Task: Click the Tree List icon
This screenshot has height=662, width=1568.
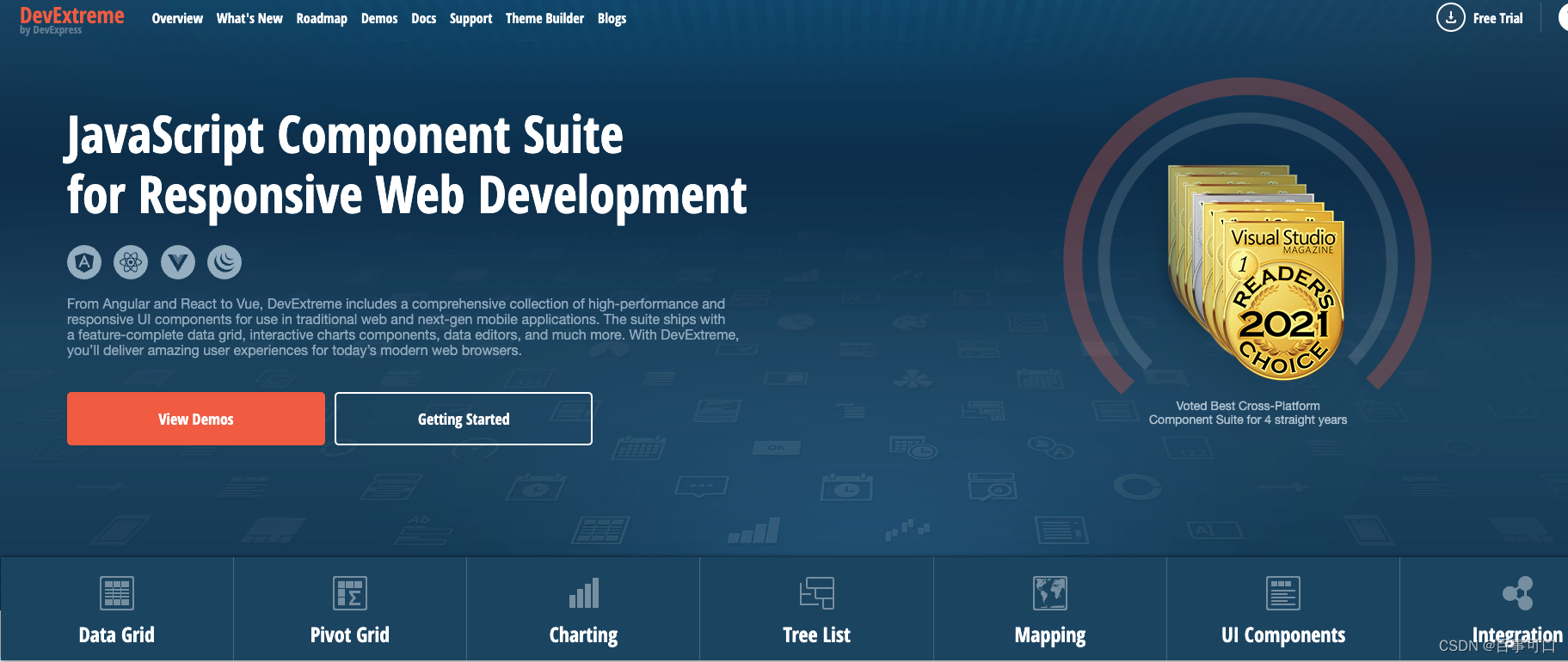Action: point(817,593)
